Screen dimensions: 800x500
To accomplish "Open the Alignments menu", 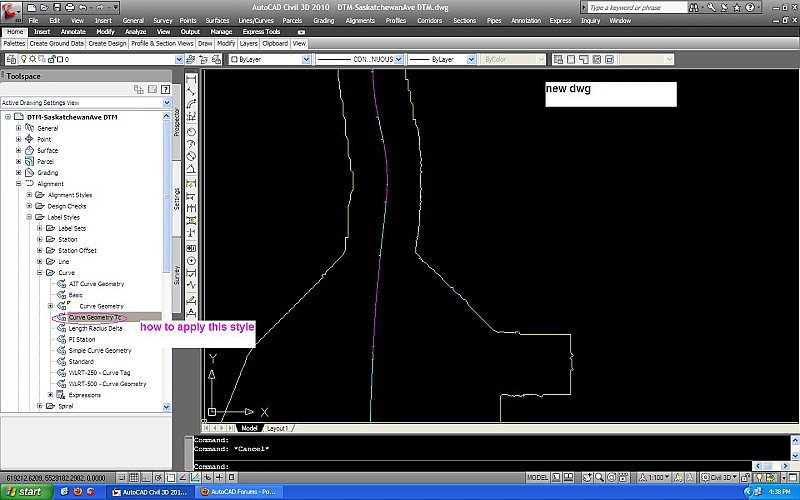I will 361,20.
